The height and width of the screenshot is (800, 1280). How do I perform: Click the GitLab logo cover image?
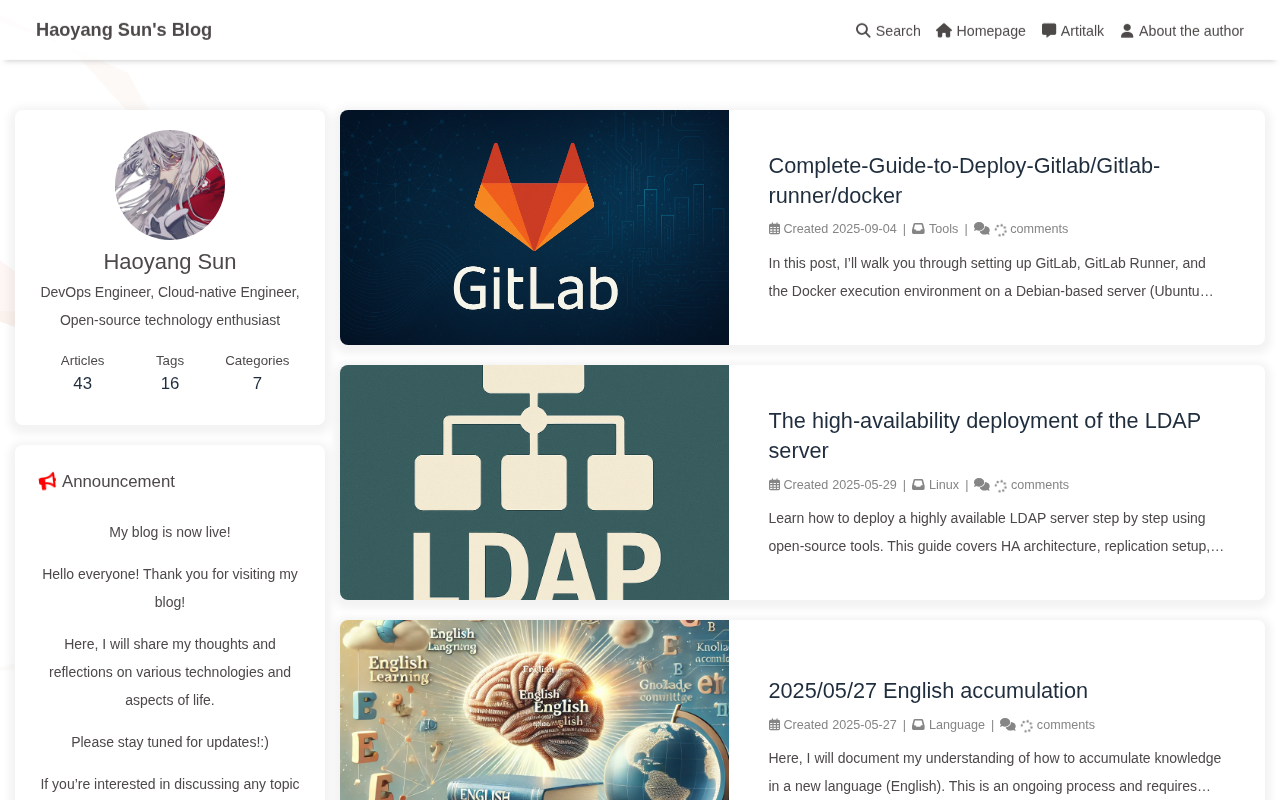tap(534, 228)
